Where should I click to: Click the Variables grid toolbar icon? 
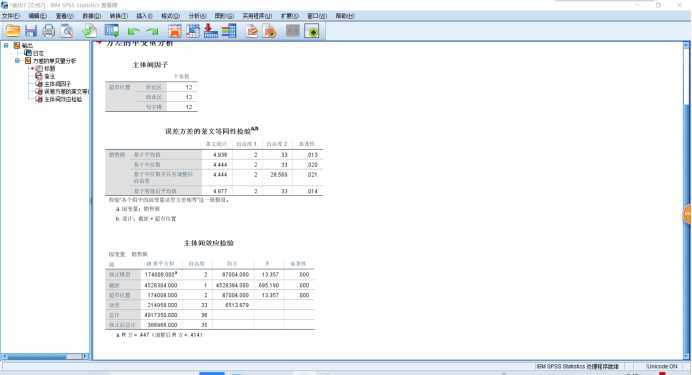click(x=229, y=31)
